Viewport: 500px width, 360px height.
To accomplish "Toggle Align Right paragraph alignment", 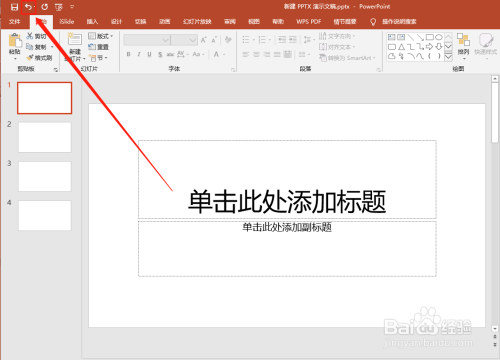I will click(267, 54).
